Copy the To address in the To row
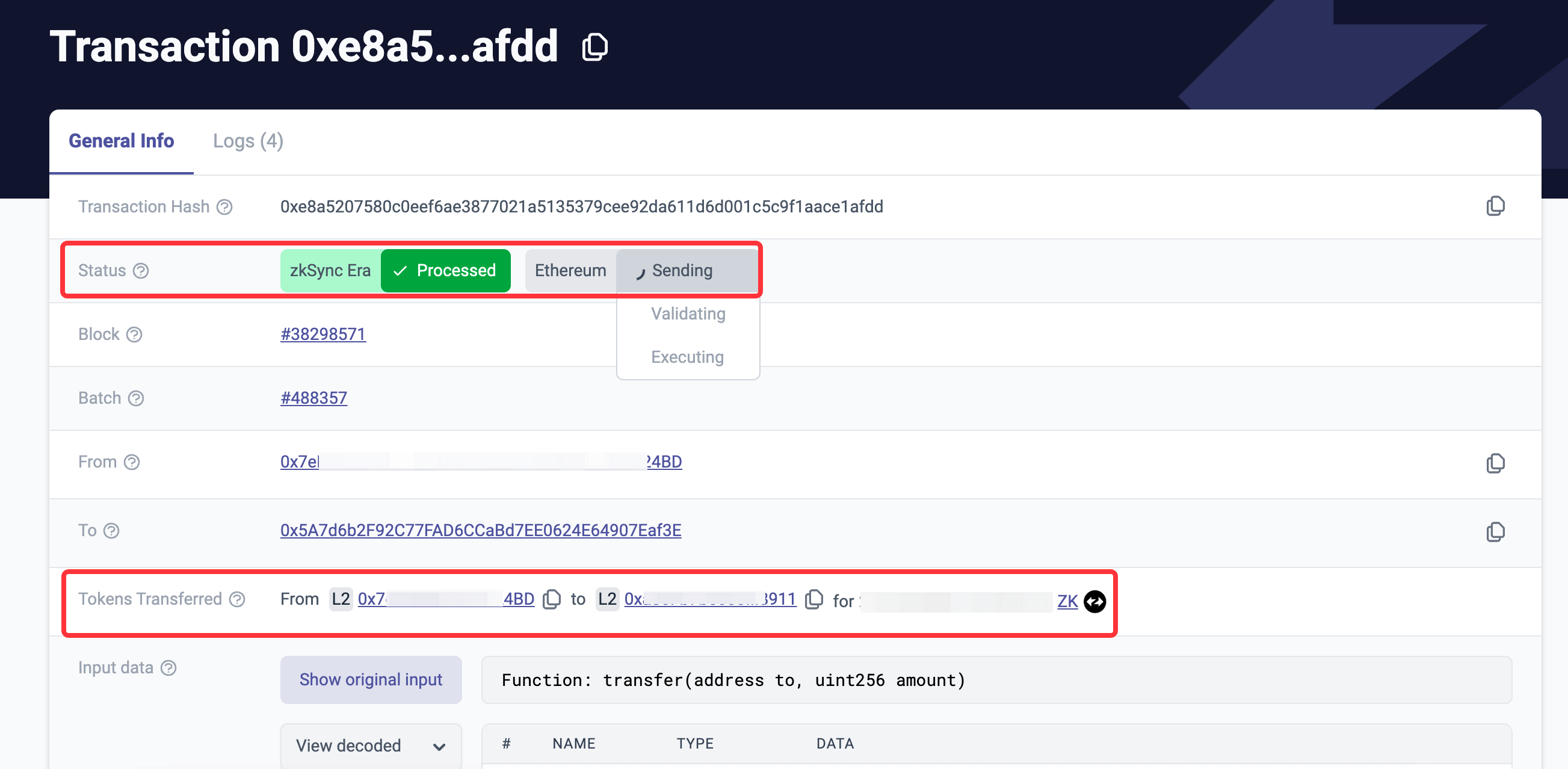Screen dimensions: 1568x769 point(1495,532)
